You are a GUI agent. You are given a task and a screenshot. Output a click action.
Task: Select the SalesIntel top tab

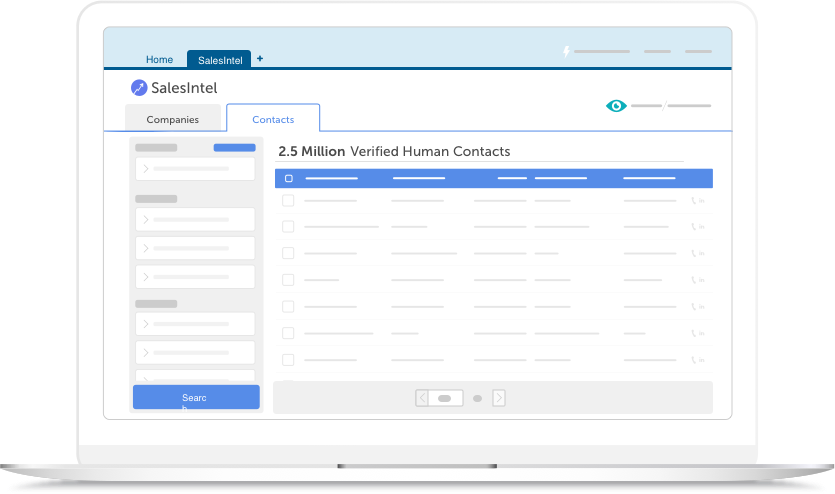[x=219, y=60]
